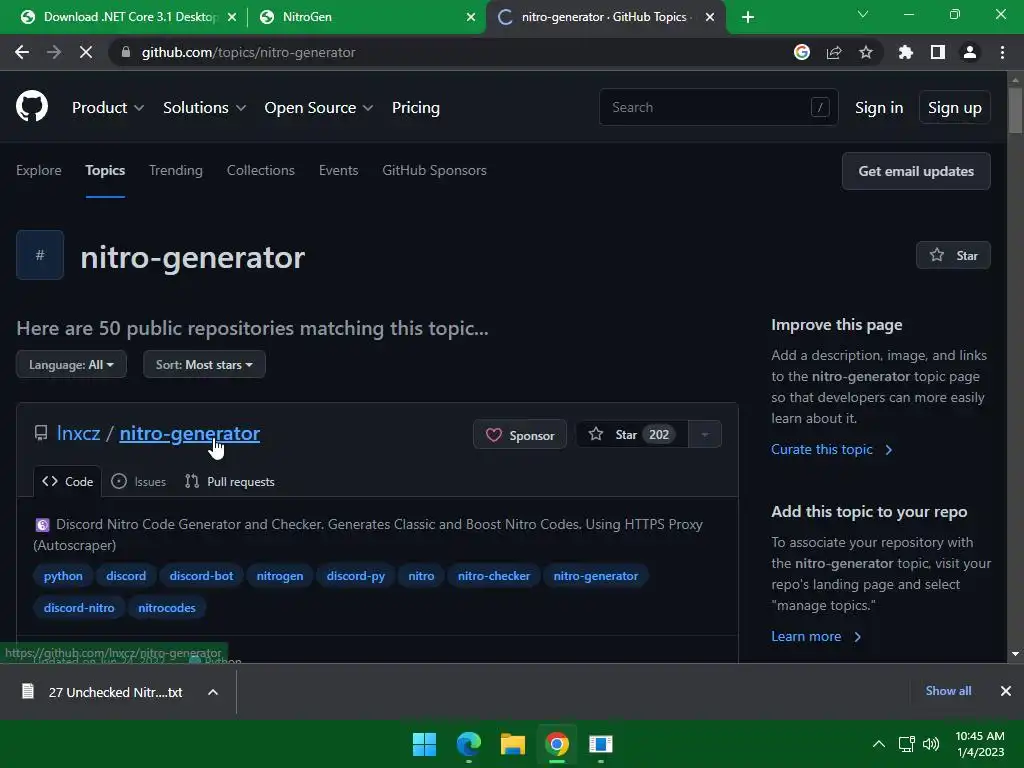Screen dimensions: 1024x768
Task: Open Learn more link
Action: tap(816, 636)
